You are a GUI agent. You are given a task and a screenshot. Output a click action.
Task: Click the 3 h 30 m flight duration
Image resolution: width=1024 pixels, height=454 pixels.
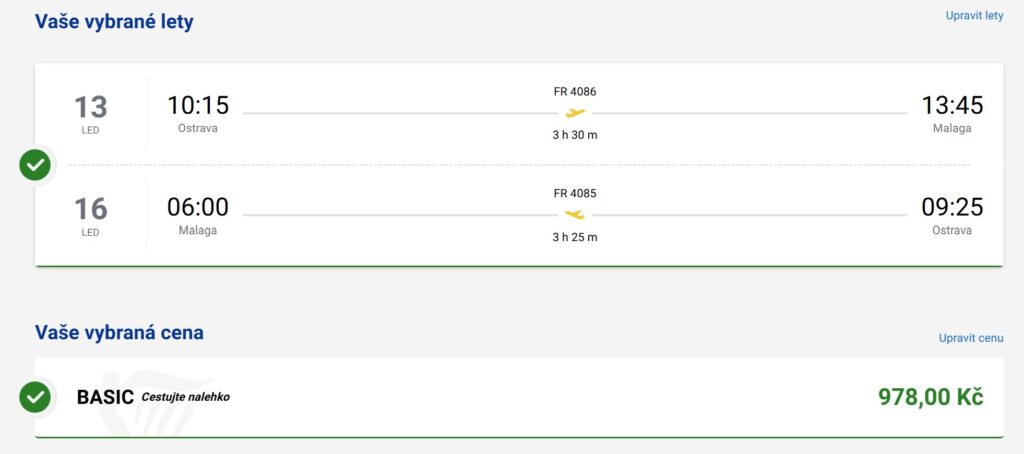pyautogui.click(x=575, y=135)
